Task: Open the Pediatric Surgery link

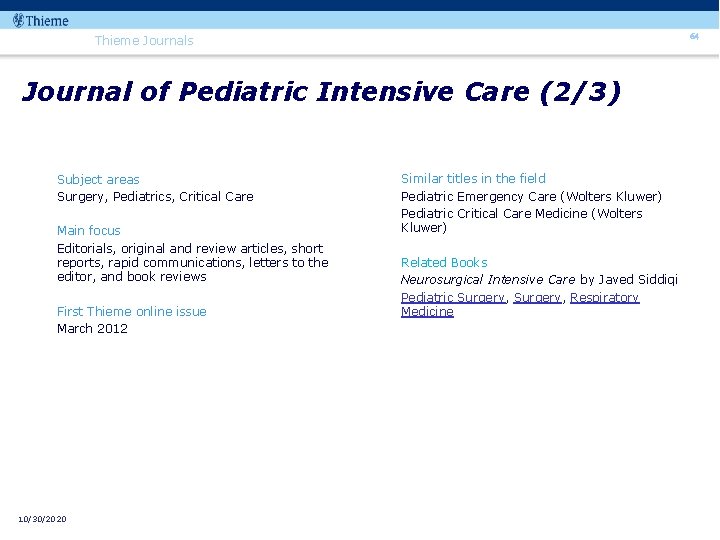Action: (x=453, y=298)
